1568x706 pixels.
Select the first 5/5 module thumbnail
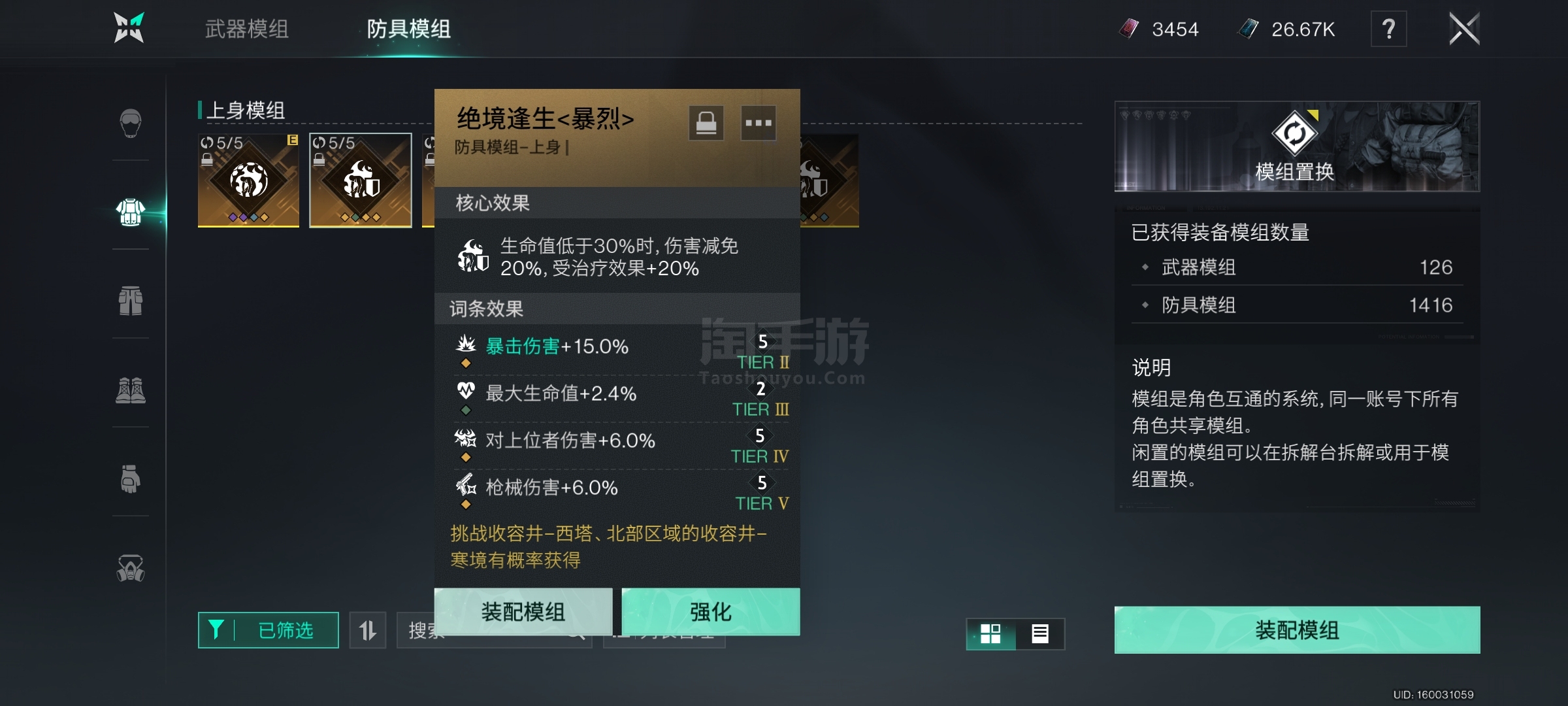[x=249, y=180]
